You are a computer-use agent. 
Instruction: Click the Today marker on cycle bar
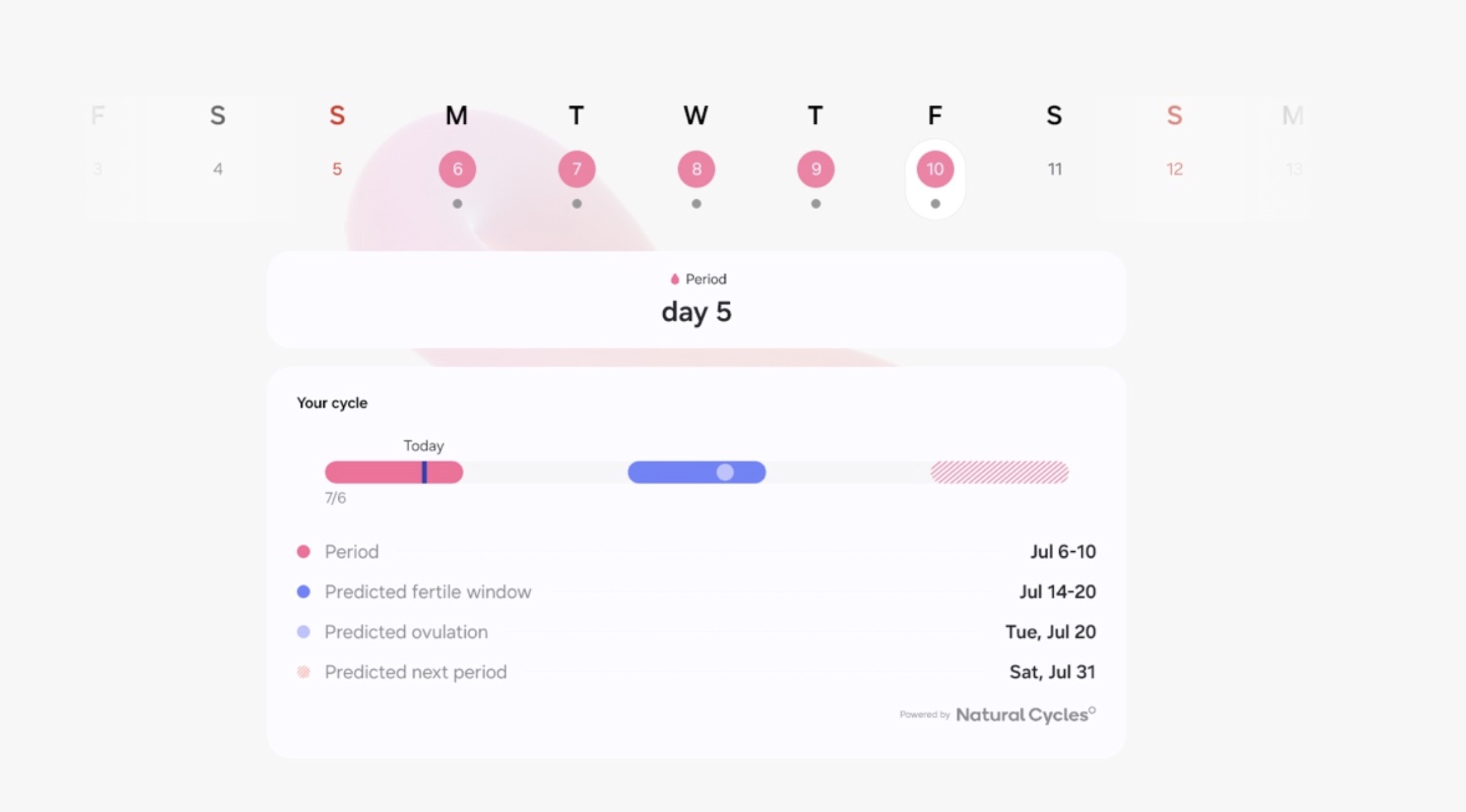[x=424, y=472]
